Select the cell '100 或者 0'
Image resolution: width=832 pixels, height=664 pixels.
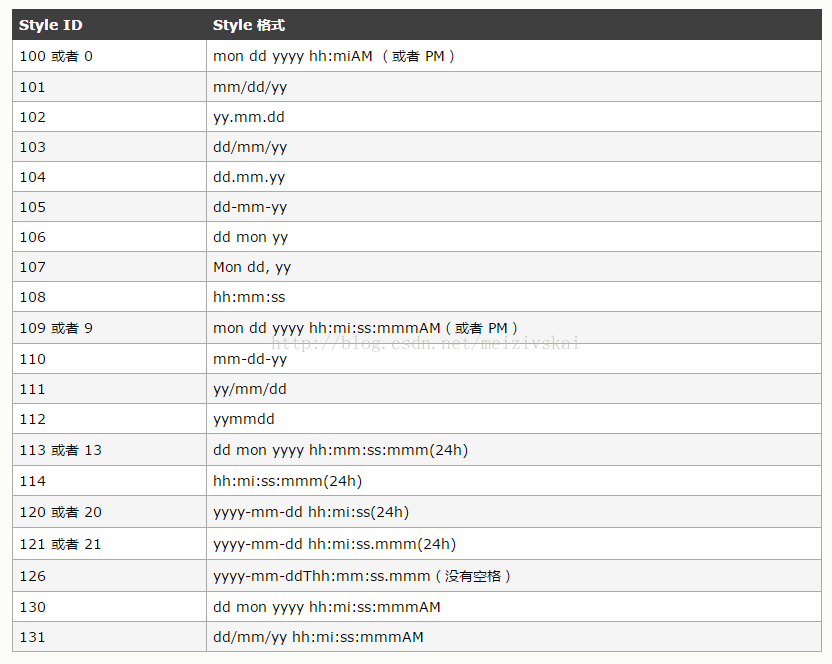coord(109,56)
